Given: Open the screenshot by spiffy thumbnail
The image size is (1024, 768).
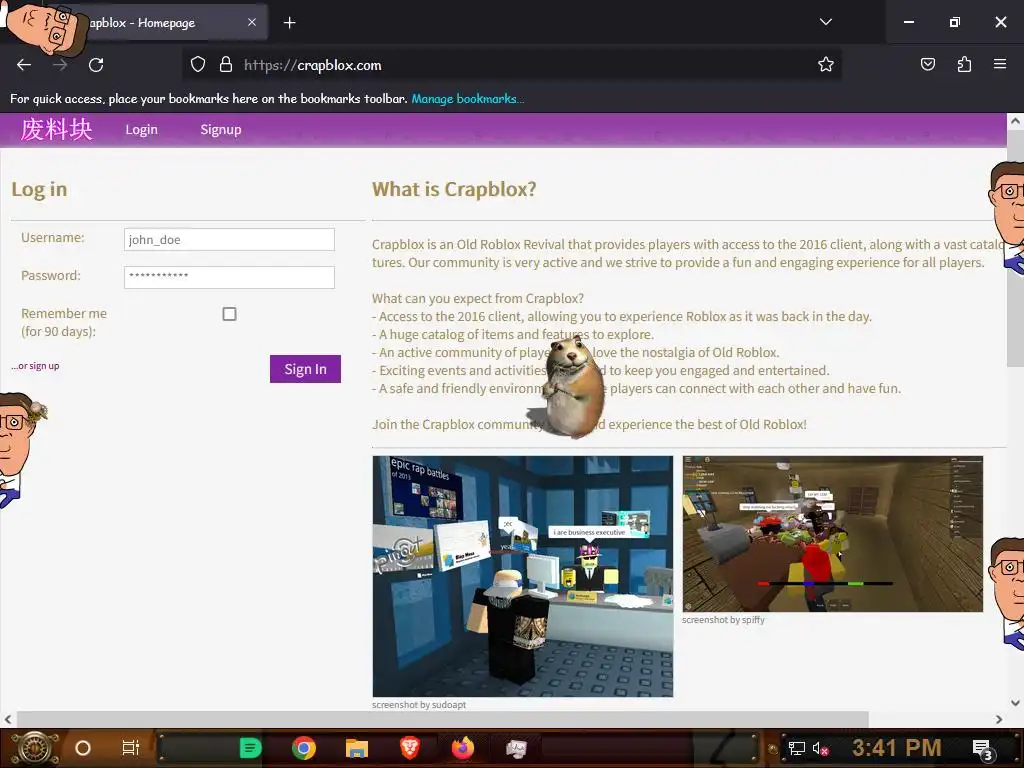Looking at the screenshot, I should coord(833,534).
